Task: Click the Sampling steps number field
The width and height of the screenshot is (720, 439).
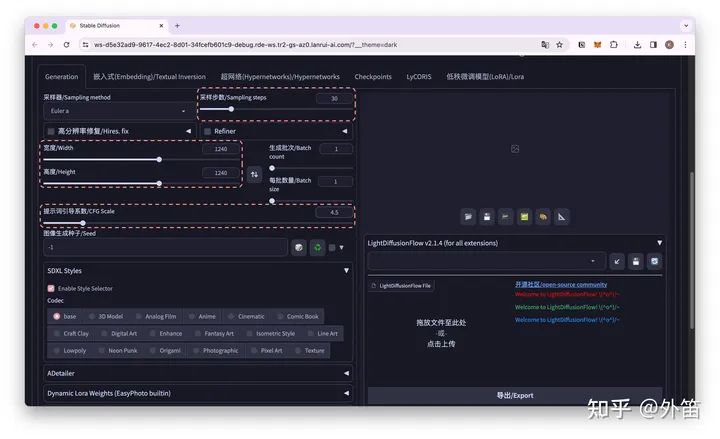Action: click(334, 98)
